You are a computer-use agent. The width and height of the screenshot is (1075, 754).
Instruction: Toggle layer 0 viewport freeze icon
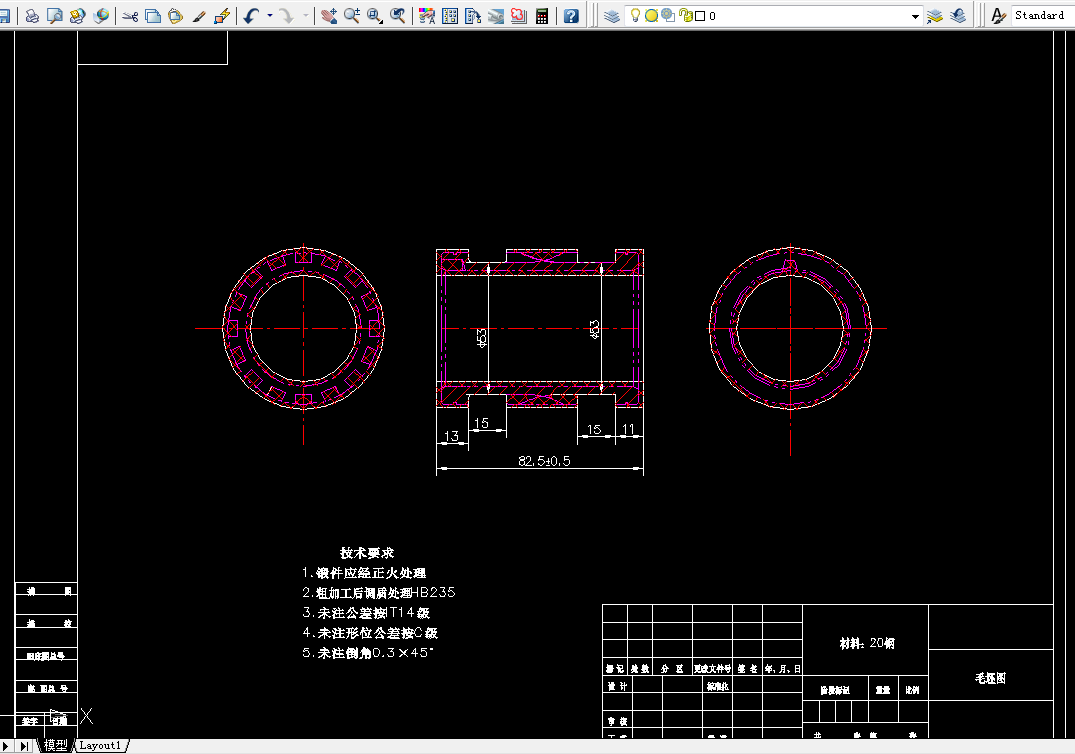coord(668,15)
